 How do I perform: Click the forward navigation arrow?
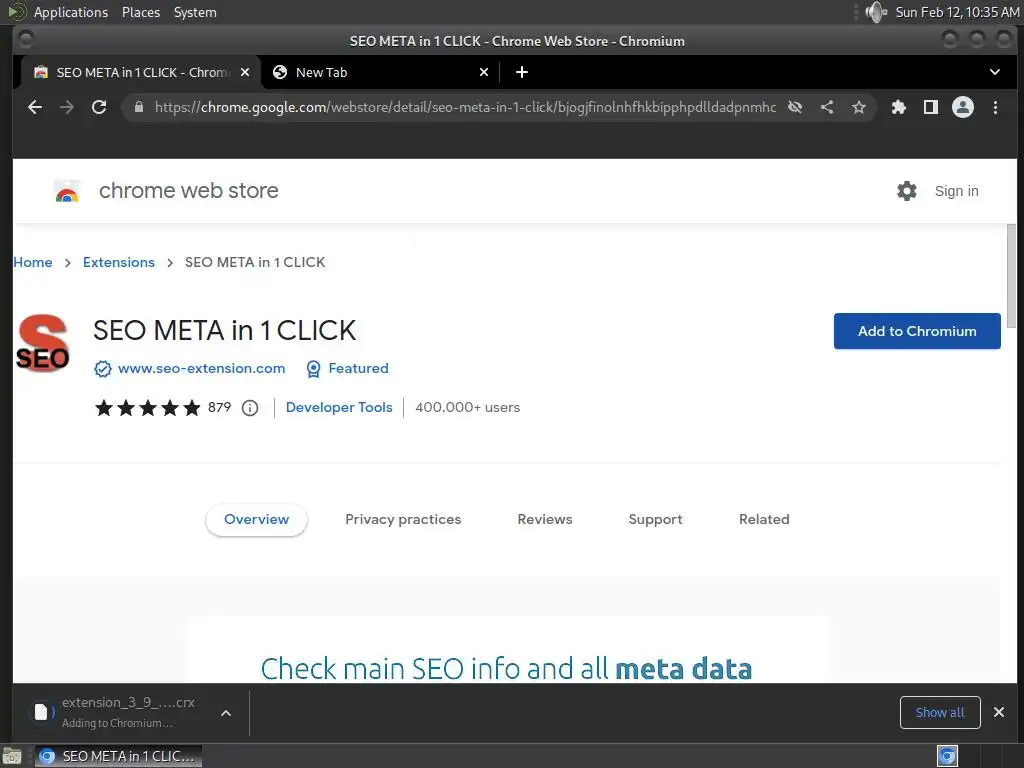coord(67,107)
